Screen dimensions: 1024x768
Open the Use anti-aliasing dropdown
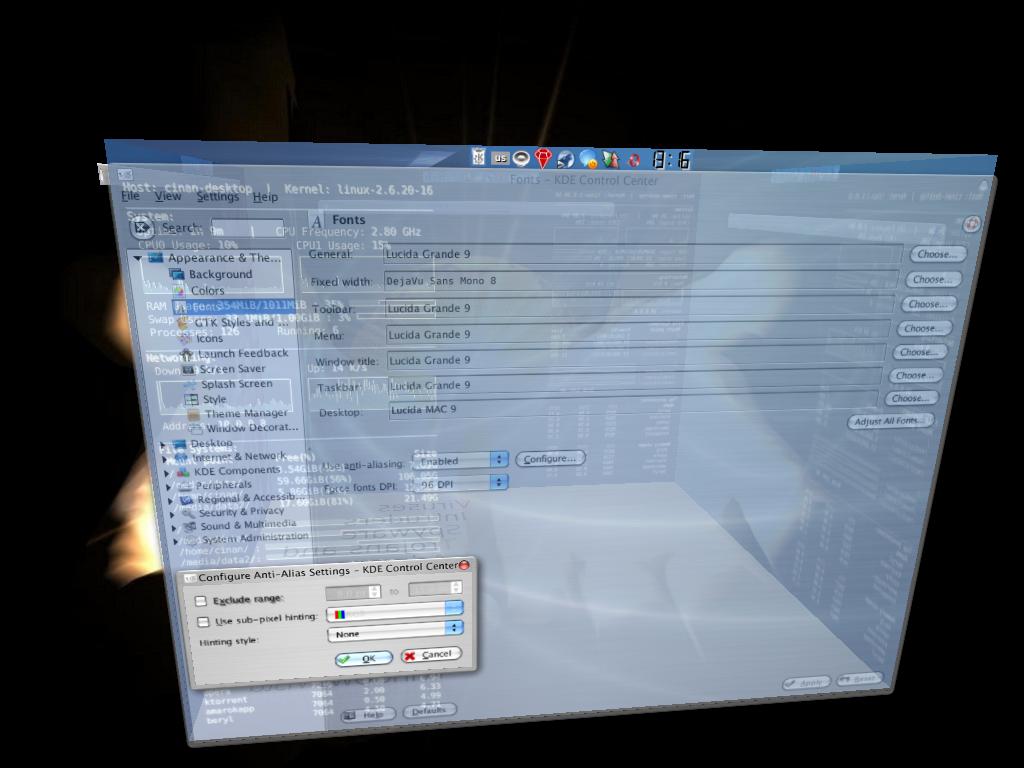click(460, 460)
